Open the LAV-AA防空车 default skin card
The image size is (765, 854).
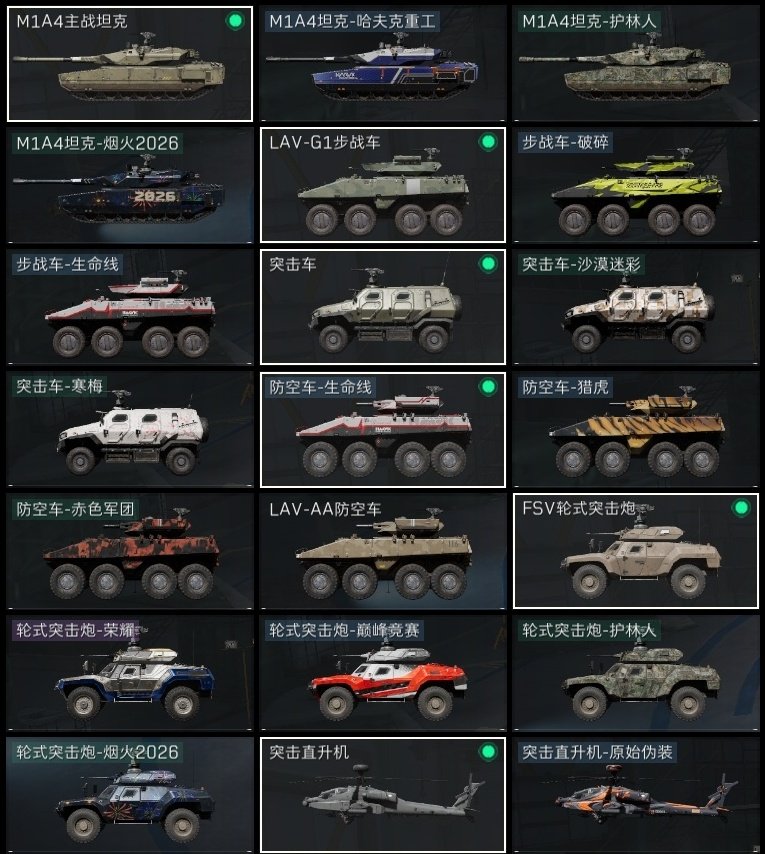coord(383,551)
